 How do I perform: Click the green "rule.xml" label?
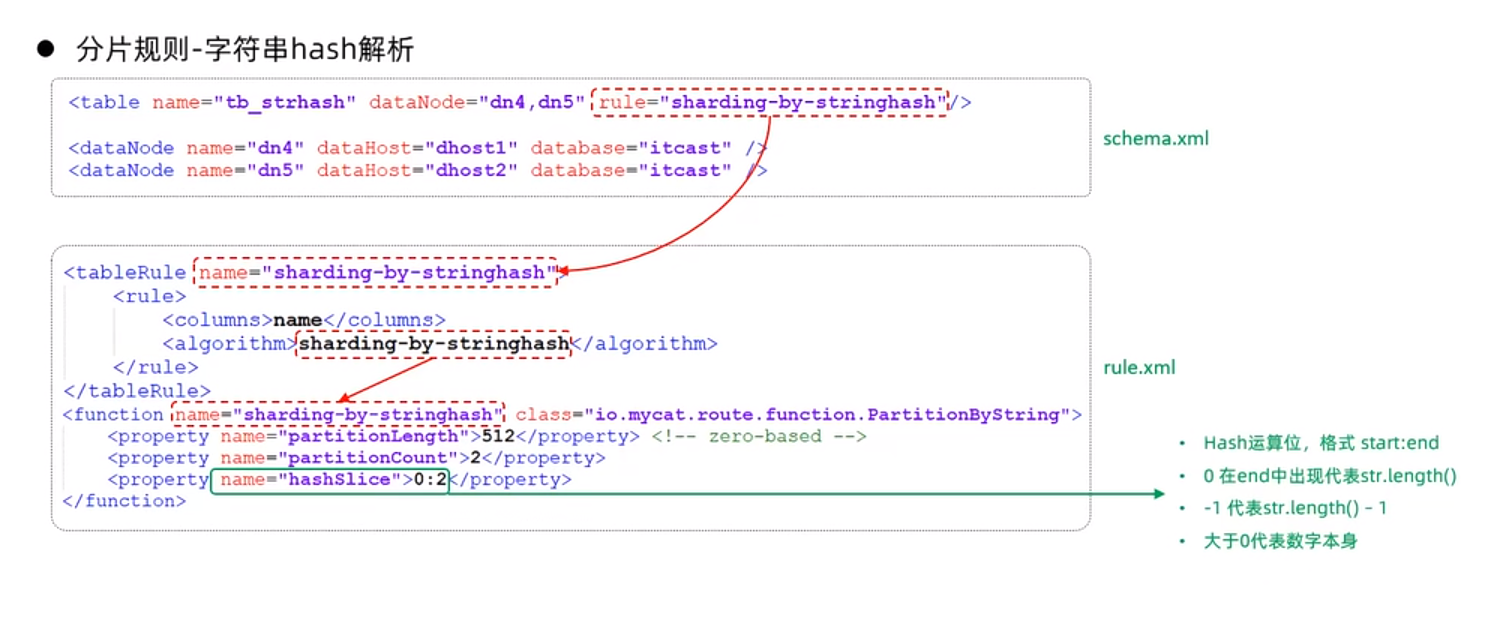[x=1139, y=368]
